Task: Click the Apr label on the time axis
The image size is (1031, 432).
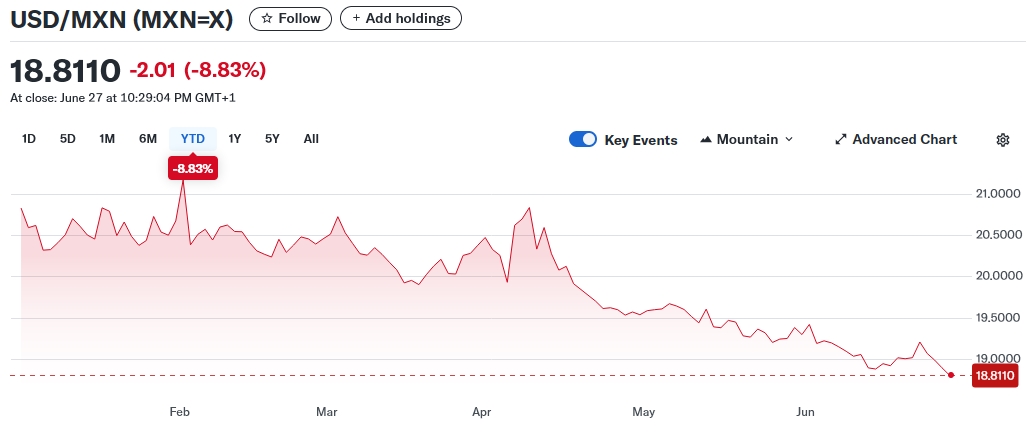Action: pos(482,412)
